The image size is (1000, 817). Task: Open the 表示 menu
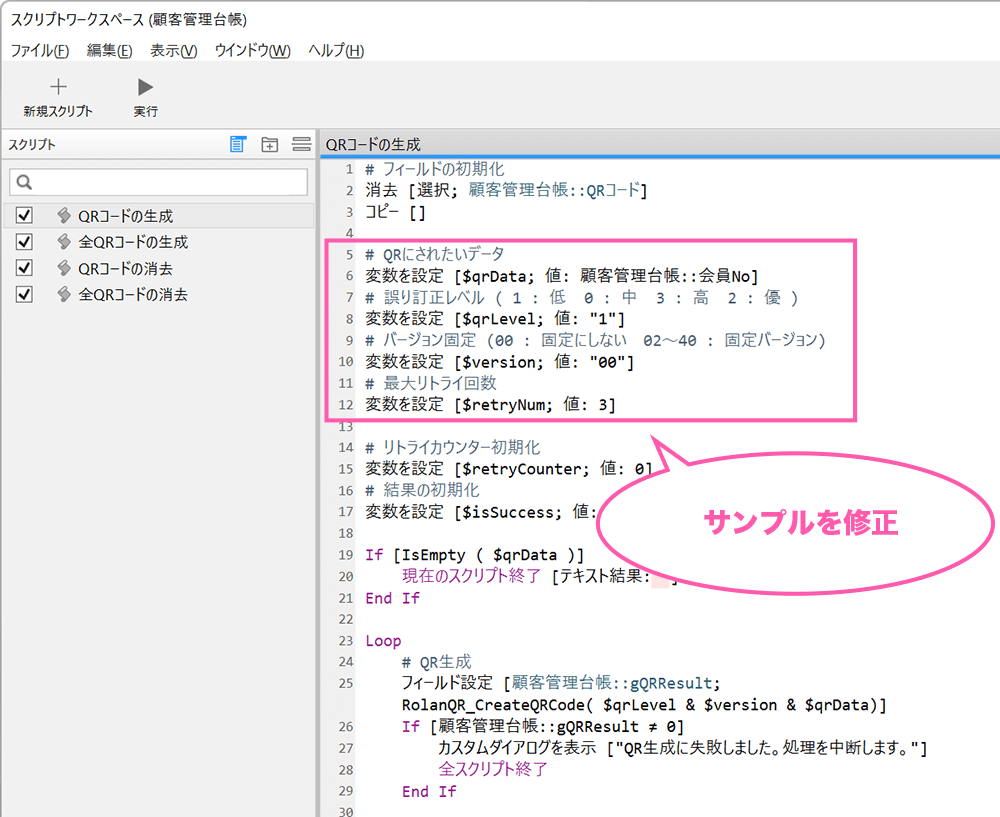click(x=170, y=50)
